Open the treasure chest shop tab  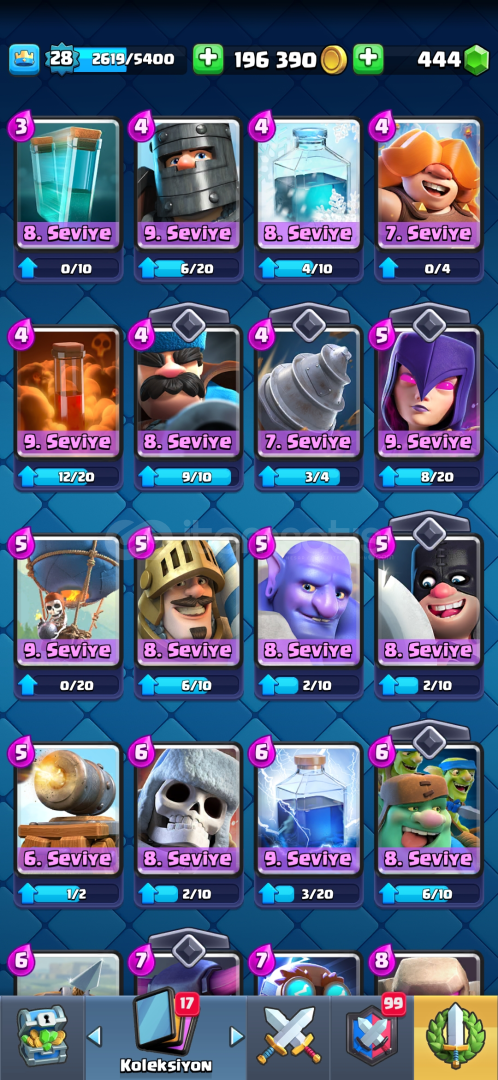point(42,1037)
